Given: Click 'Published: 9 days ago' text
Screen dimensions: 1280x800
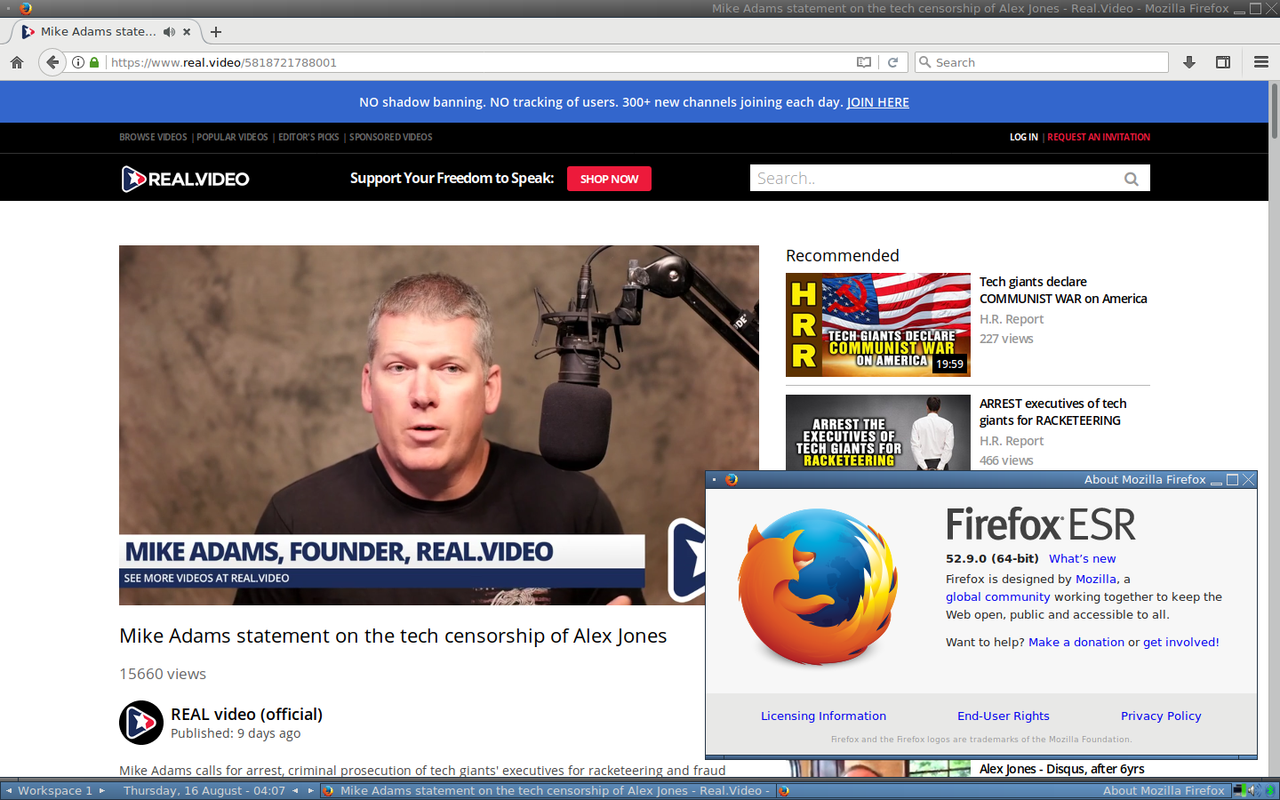Looking at the screenshot, I should [x=235, y=733].
